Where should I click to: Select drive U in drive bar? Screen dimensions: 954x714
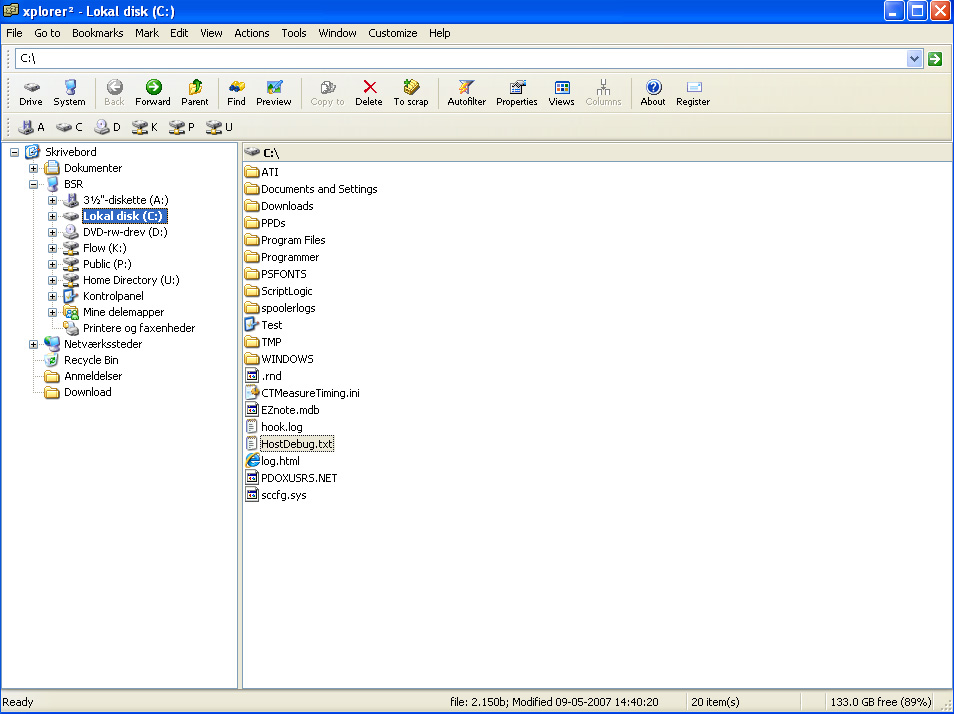(219, 127)
